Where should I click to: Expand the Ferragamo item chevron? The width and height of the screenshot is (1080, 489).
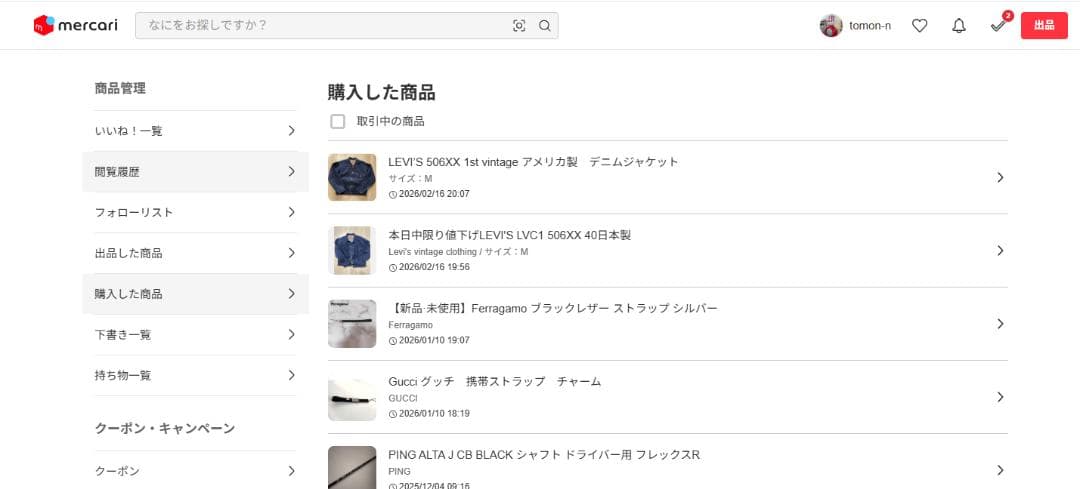pos(1000,324)
